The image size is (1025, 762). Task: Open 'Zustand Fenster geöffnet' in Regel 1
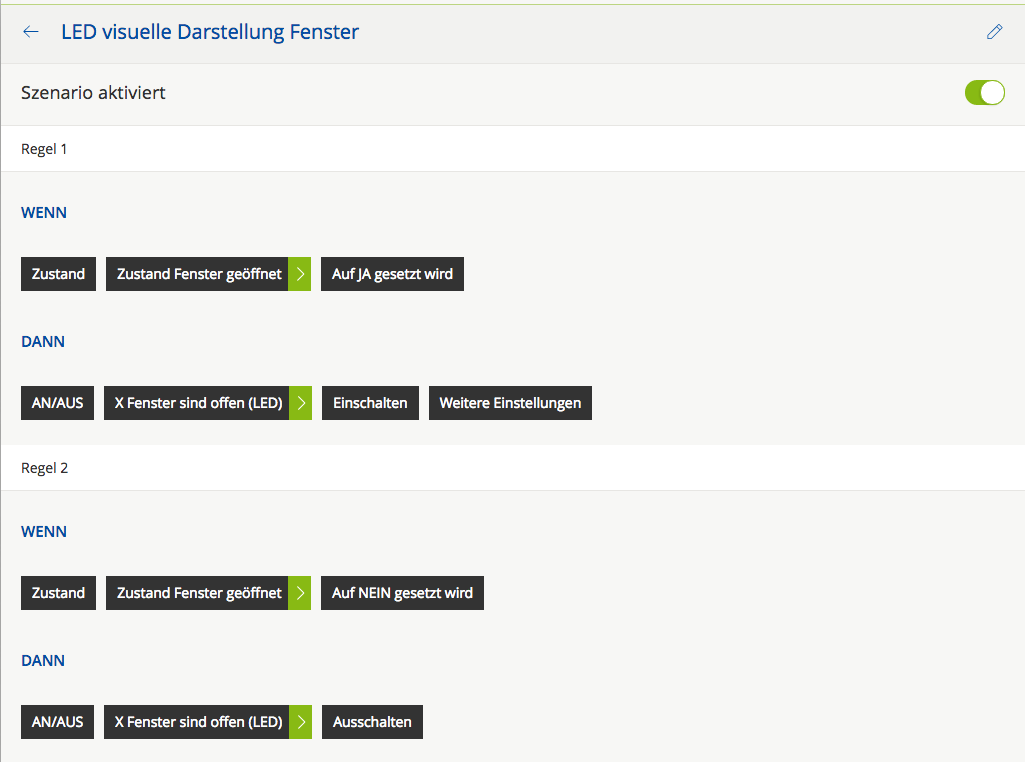[198, 274]
